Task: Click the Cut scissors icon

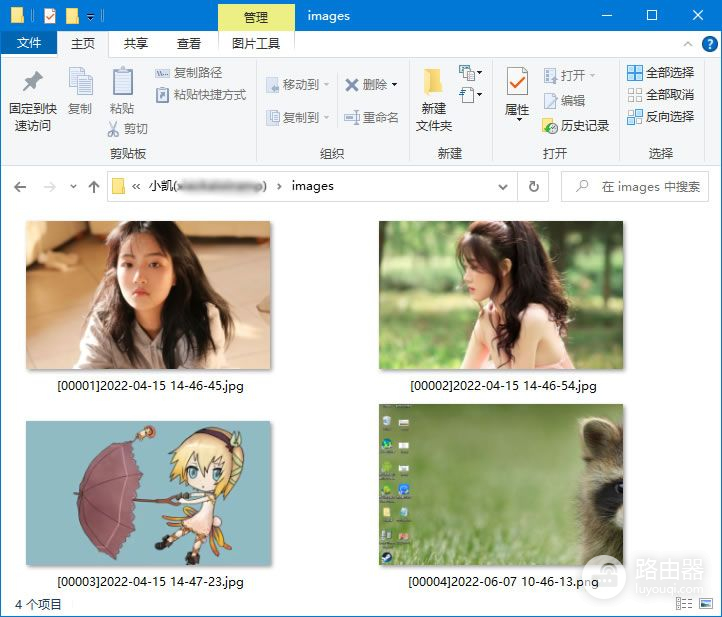Action: coord(115,129)
